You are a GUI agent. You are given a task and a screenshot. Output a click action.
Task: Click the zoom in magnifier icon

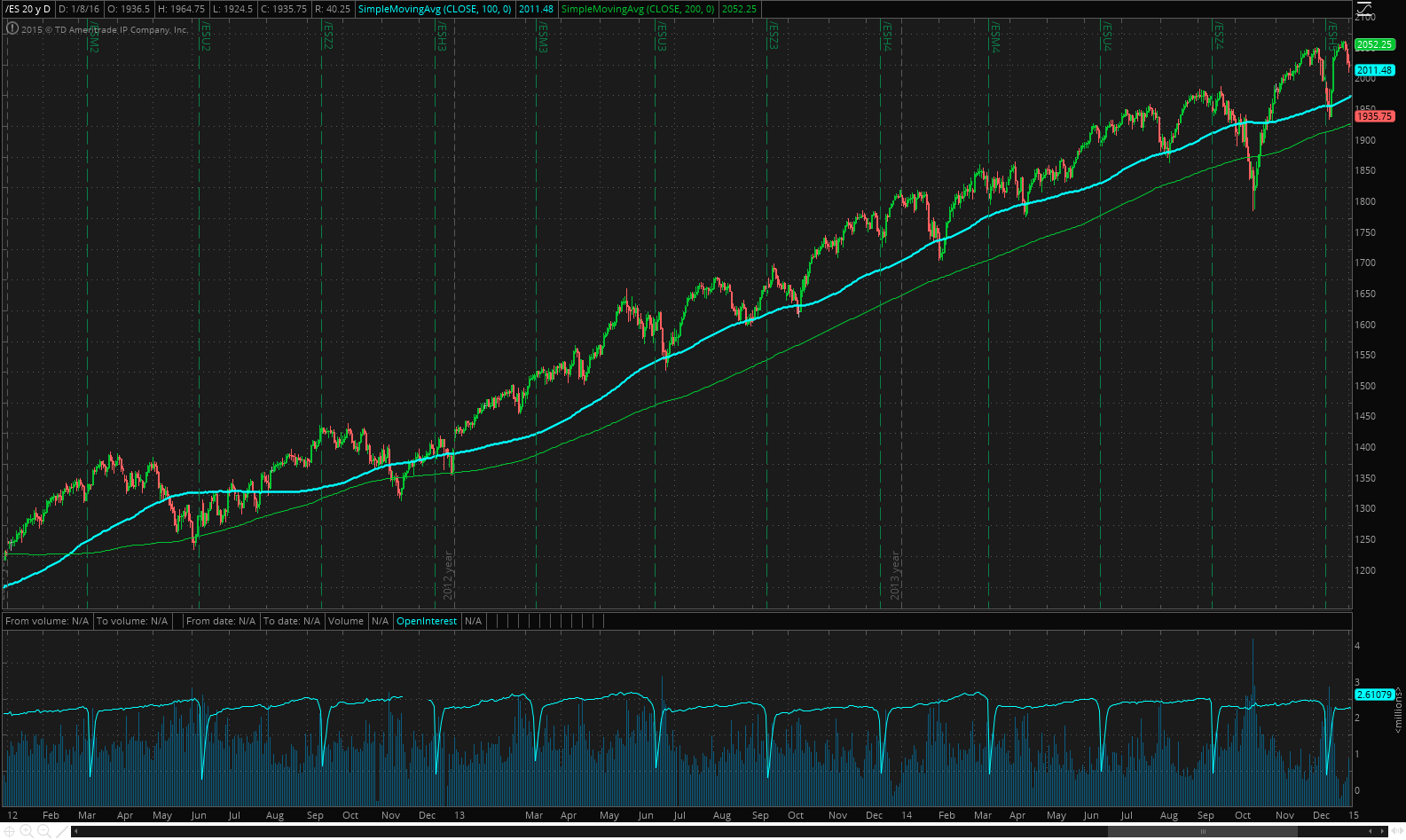tap(27, 831)
